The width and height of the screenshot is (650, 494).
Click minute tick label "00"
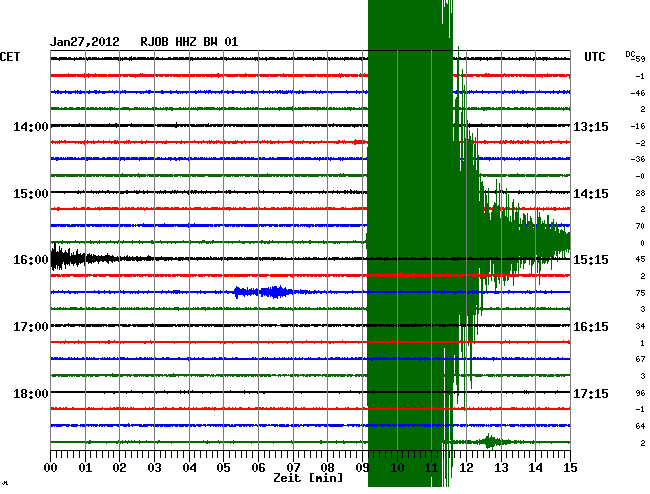51,468
